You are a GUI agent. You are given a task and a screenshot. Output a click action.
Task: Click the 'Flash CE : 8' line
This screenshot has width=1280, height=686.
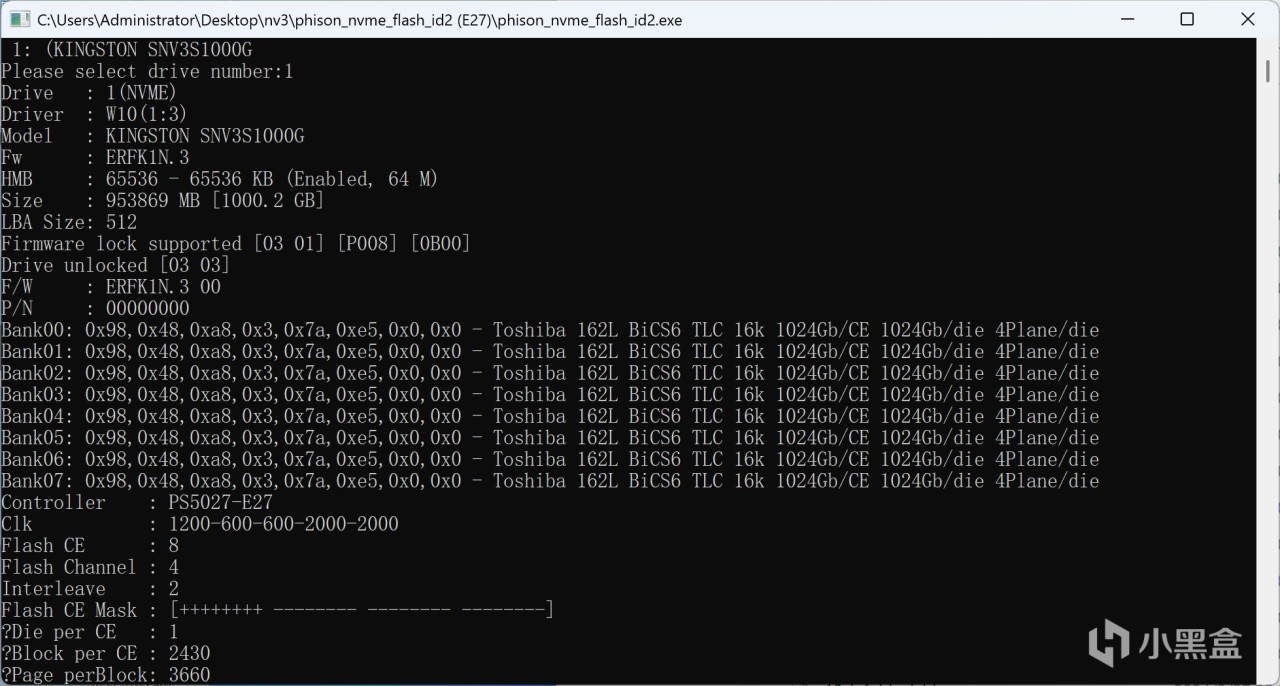[x=90, y=545]
